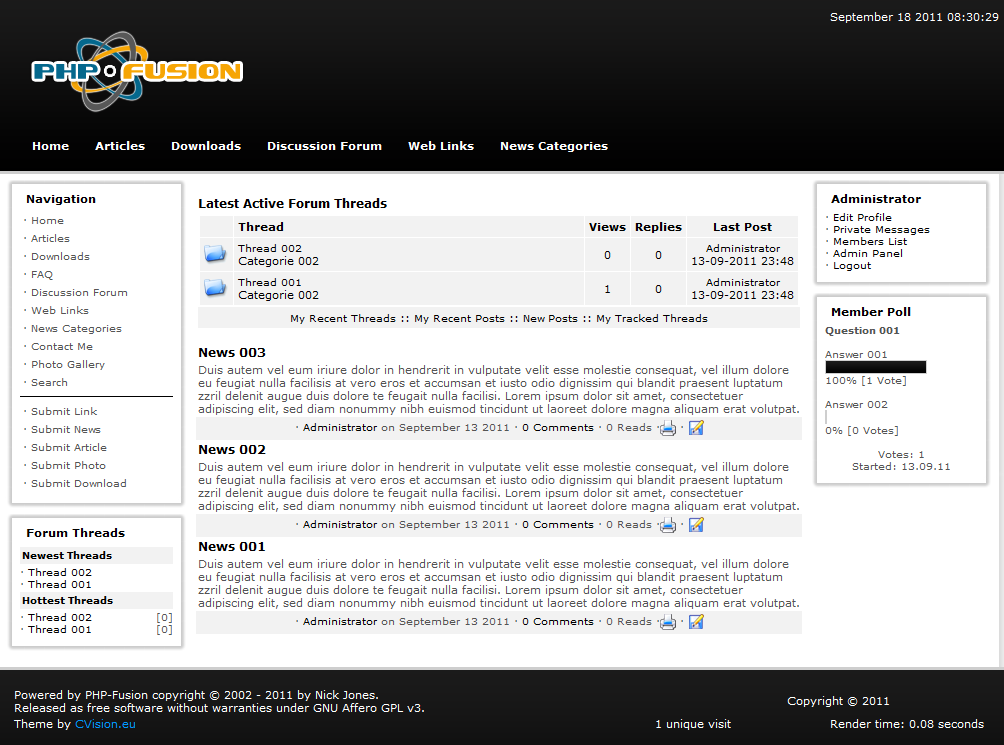Click the PHP-Fusion logo in the header
This screenshot has height=745, width=1004.
[137, 71]
